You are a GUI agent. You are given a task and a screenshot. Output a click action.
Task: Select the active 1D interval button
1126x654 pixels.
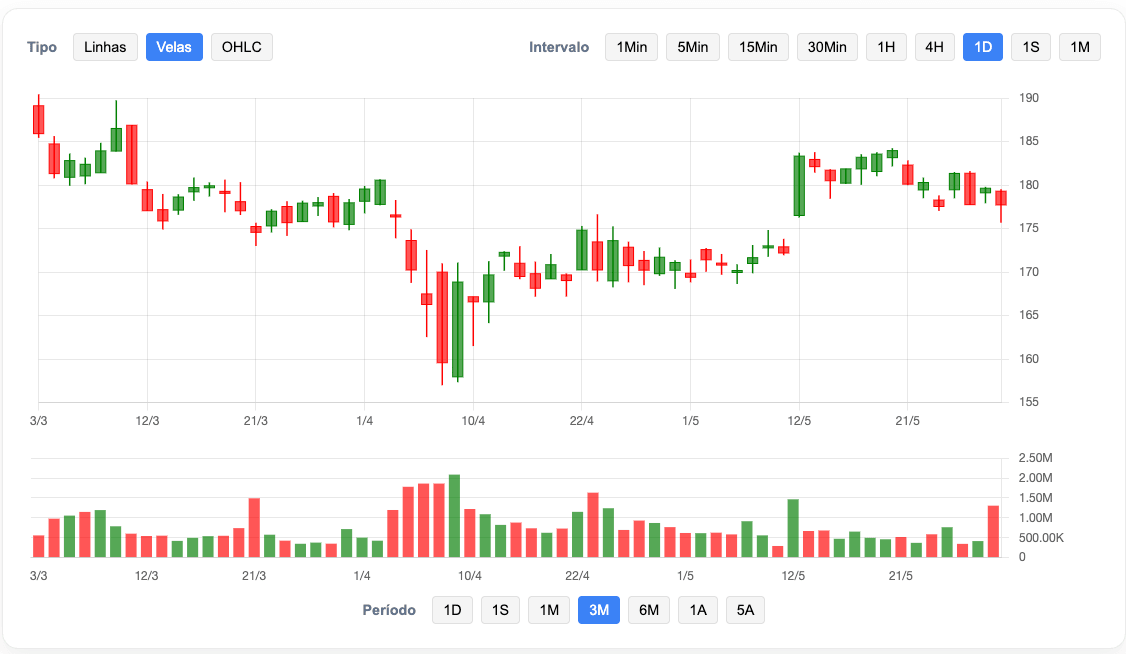[x=982, y=47]
